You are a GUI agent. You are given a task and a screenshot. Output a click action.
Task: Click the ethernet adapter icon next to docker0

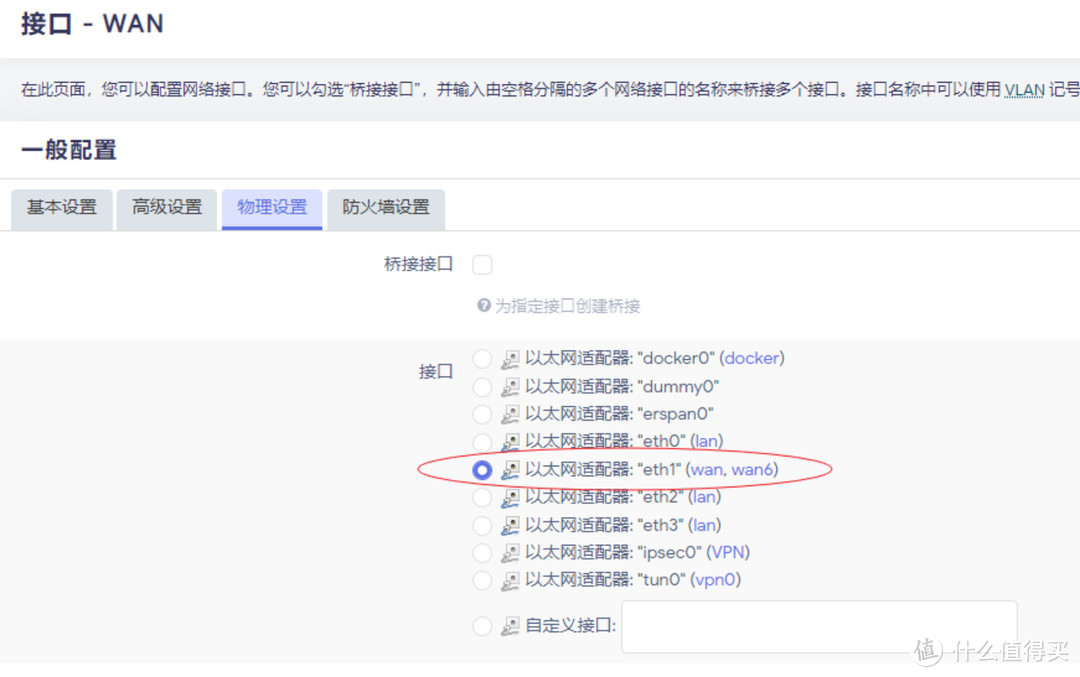510,357
